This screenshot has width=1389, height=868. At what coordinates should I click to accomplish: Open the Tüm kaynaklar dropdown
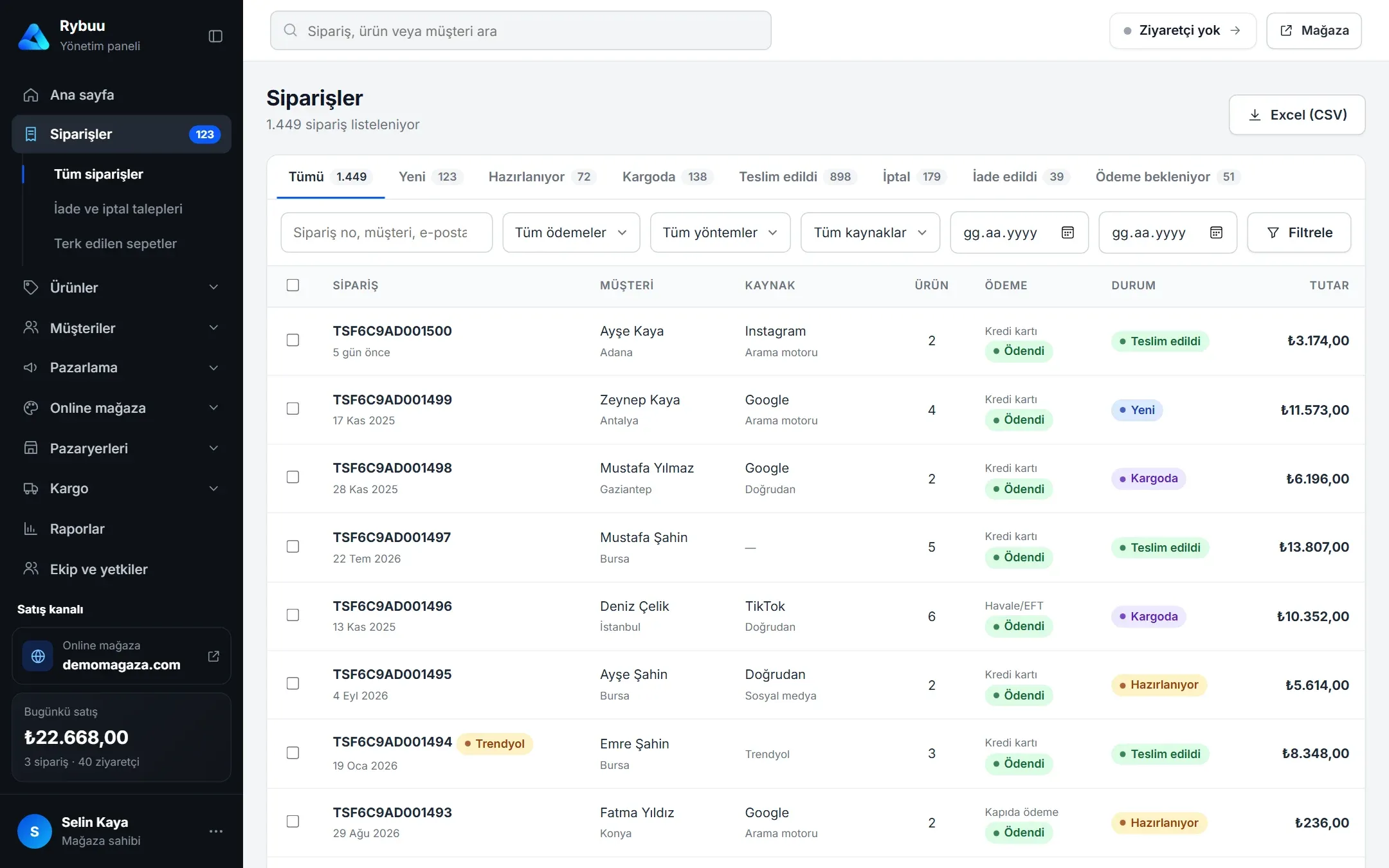(870, 232)
